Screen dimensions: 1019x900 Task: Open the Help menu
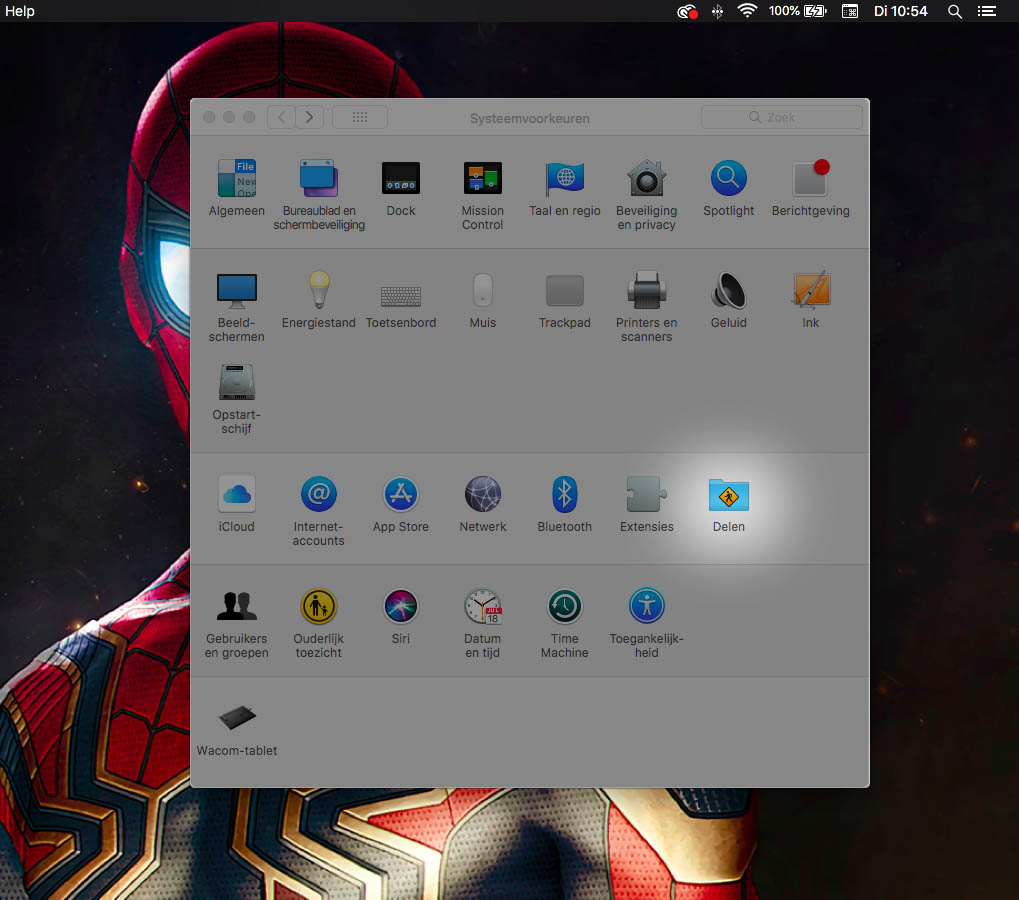[x=20, y=11]
